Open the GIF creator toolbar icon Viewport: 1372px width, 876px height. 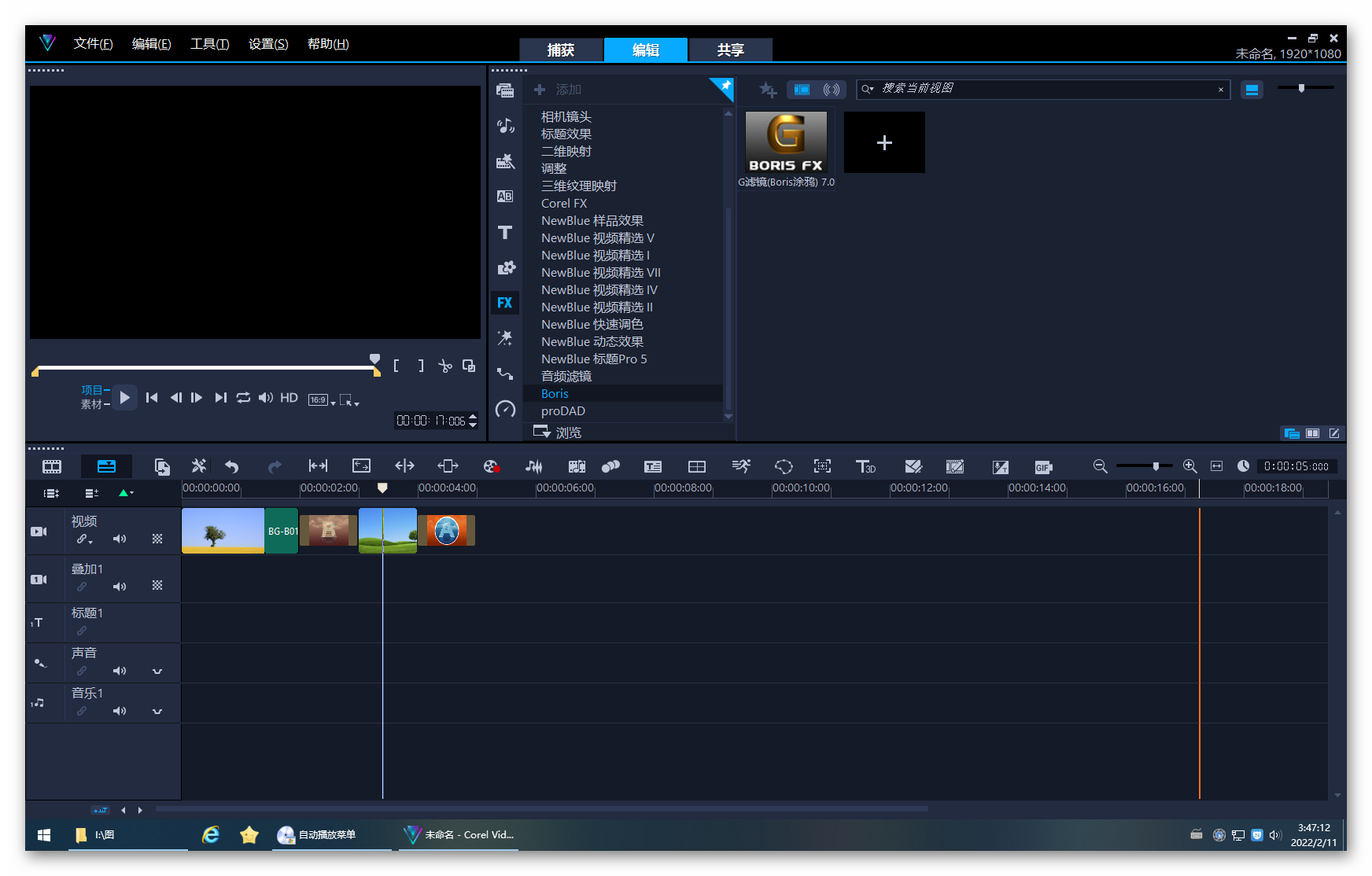click(1043, 466)
